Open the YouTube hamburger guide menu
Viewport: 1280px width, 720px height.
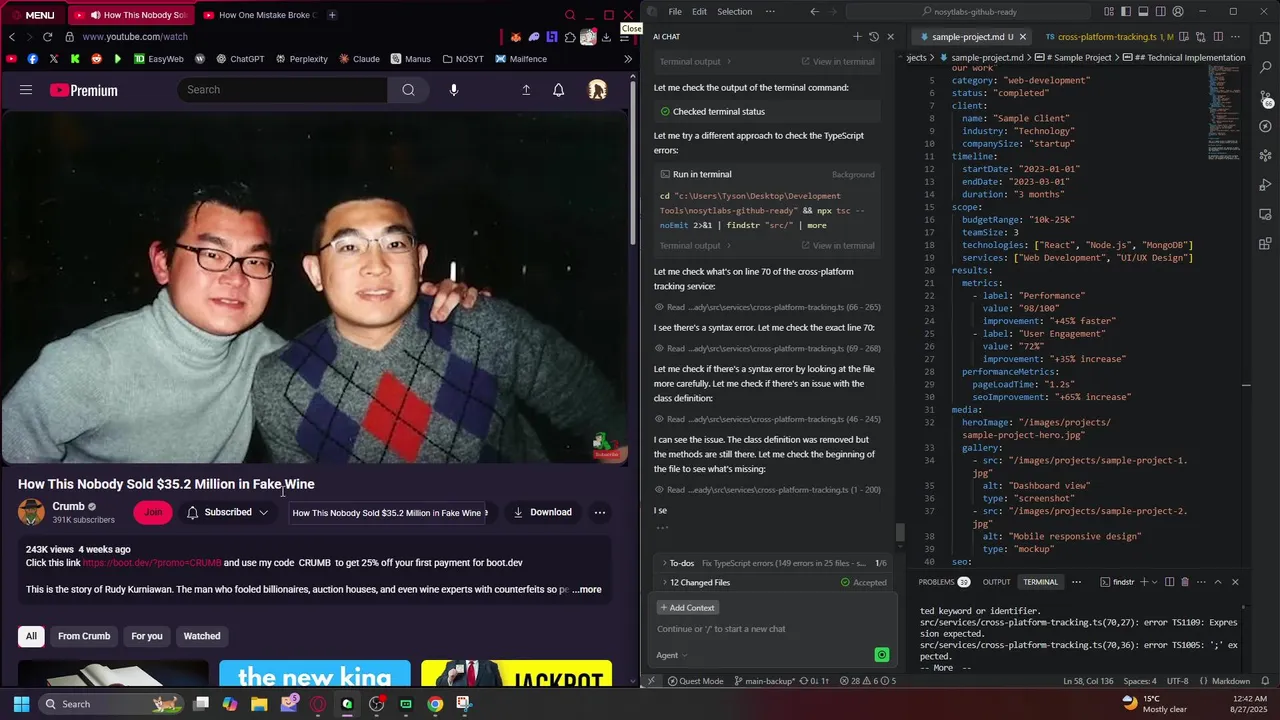pyautogui.click(x=26, y=90)
